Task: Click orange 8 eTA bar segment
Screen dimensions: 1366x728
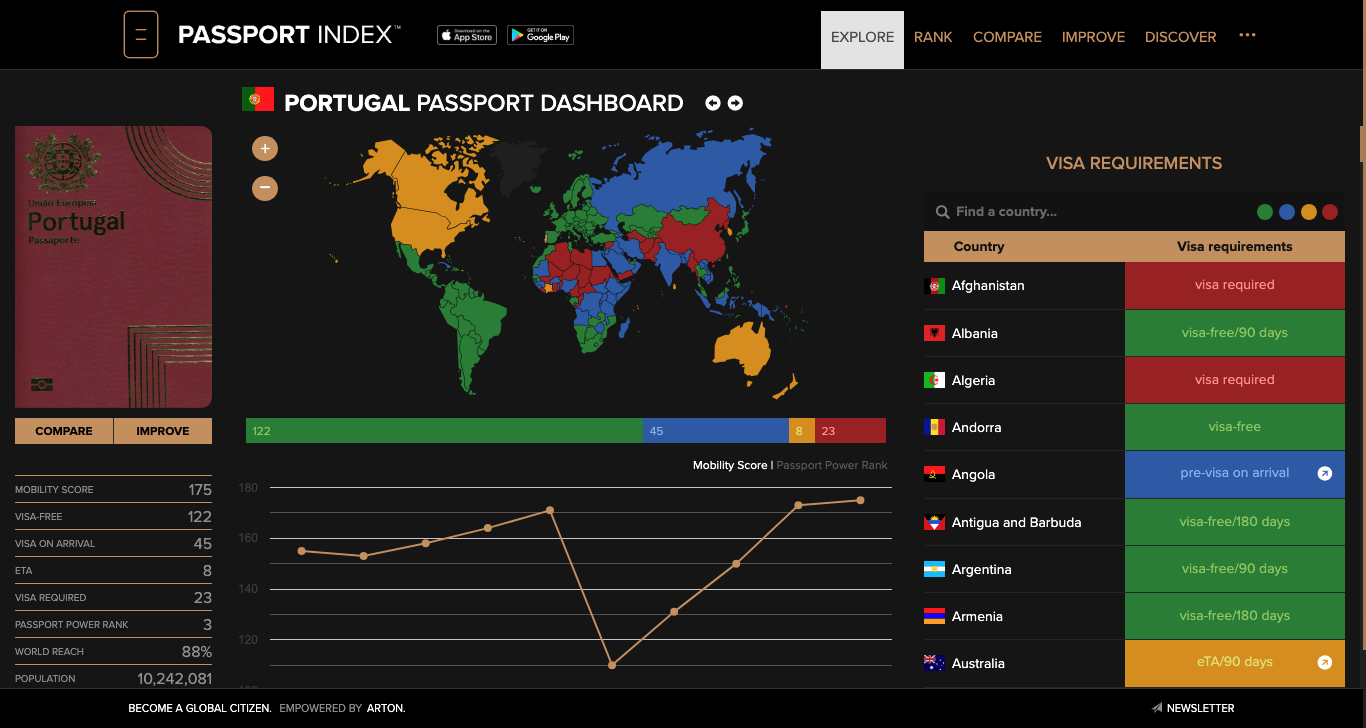Action: pos(802,431)
